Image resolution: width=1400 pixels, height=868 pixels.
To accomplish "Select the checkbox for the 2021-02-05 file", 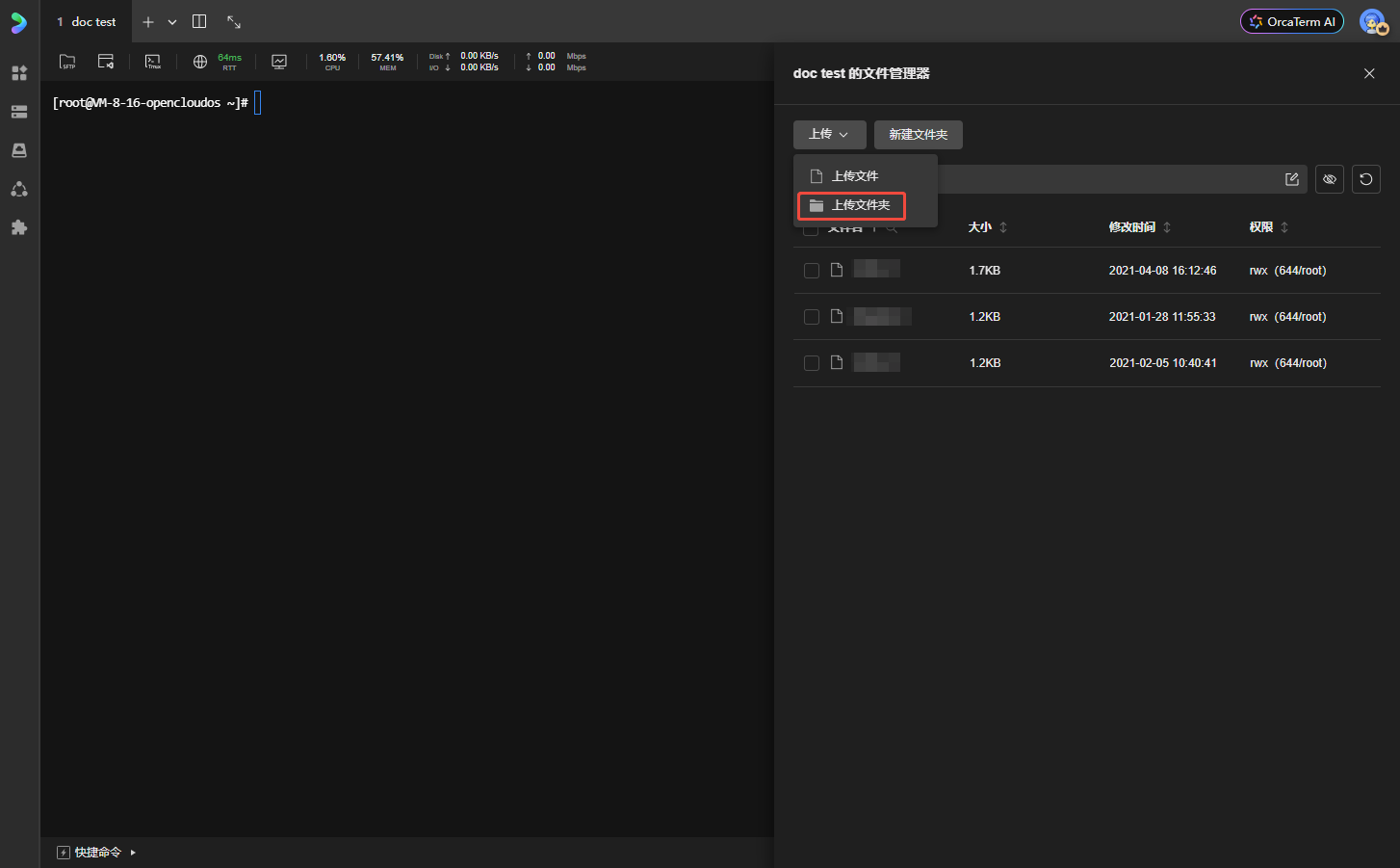I will (812, 363).
